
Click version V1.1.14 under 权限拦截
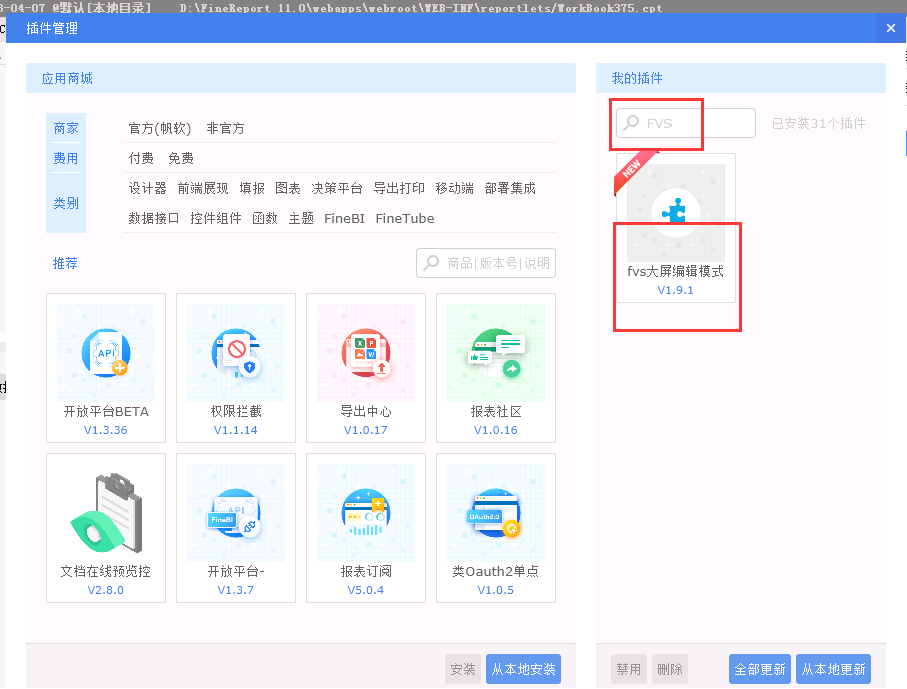[236, 430]
